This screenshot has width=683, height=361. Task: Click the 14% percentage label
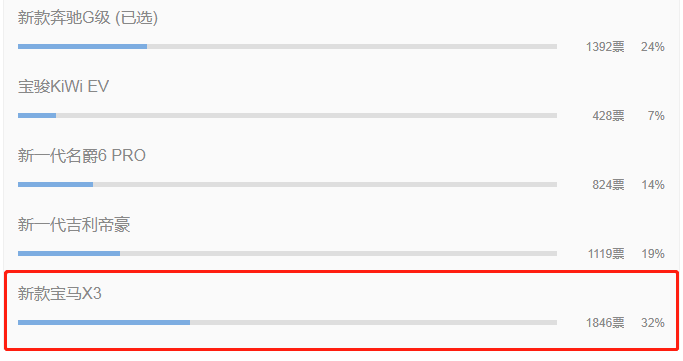coord(653,185)
